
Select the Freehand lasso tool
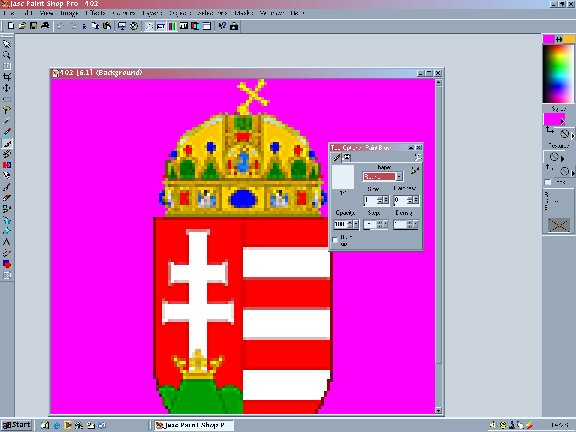tap(7, 110)
